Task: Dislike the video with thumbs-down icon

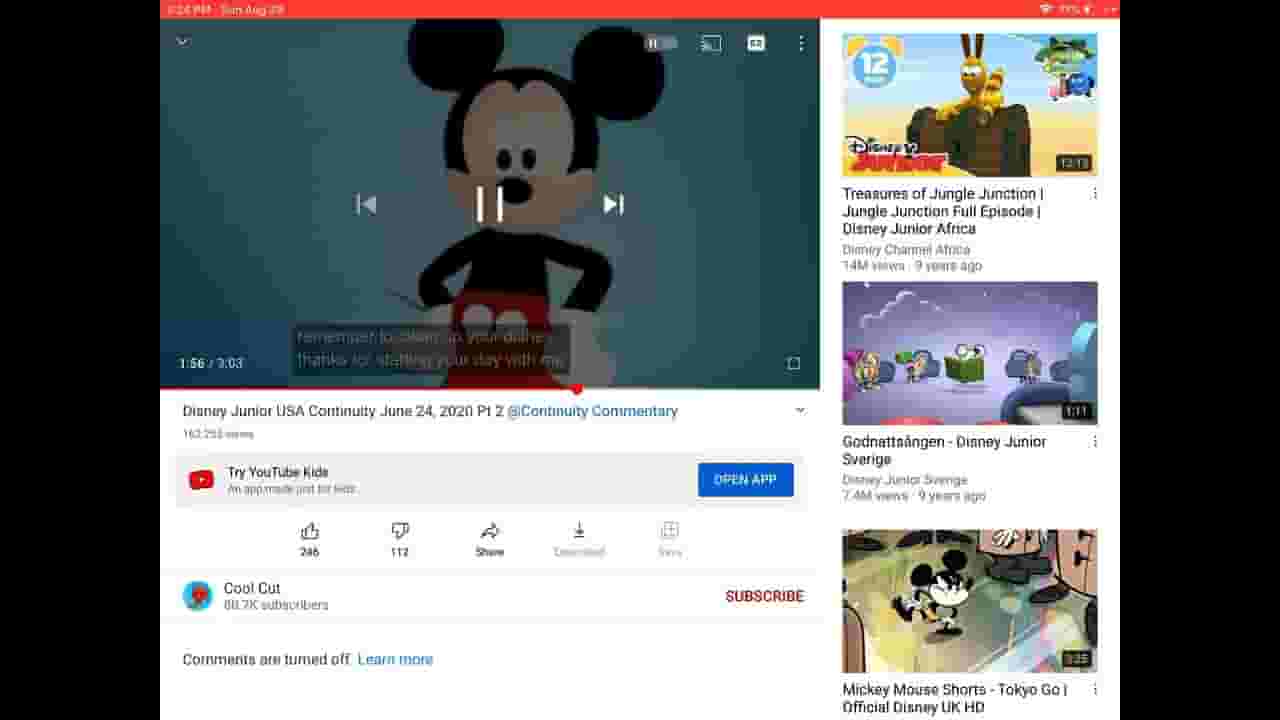Action: point(400,531)
